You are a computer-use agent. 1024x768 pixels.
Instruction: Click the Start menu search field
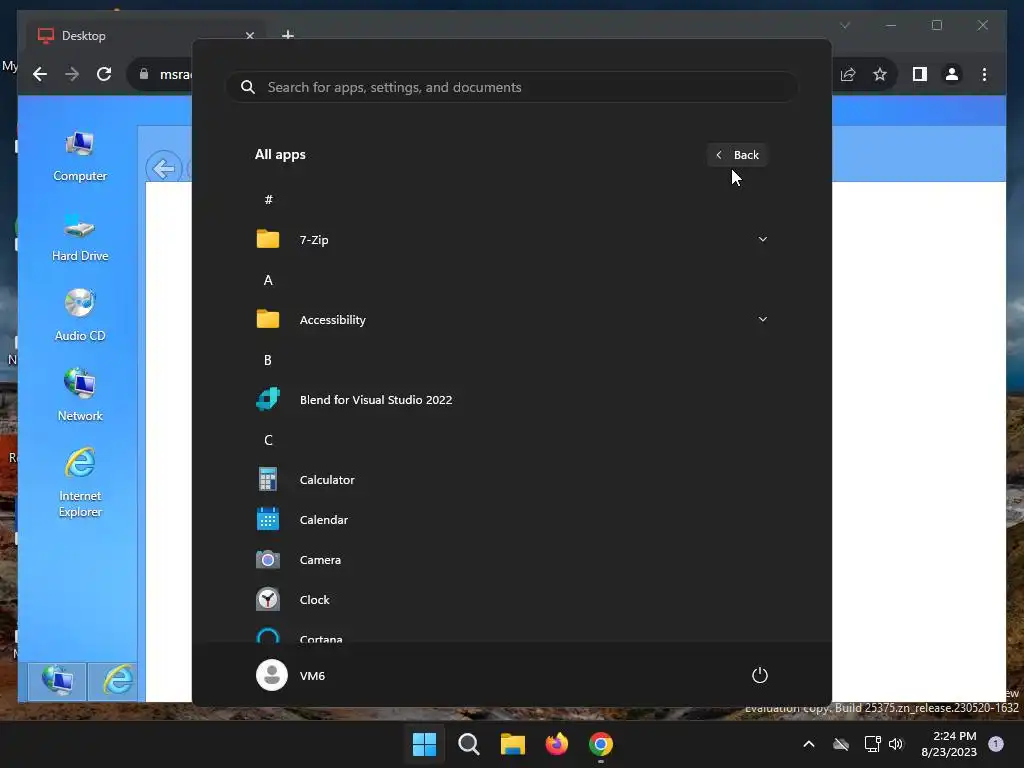[x=512, y=87]
